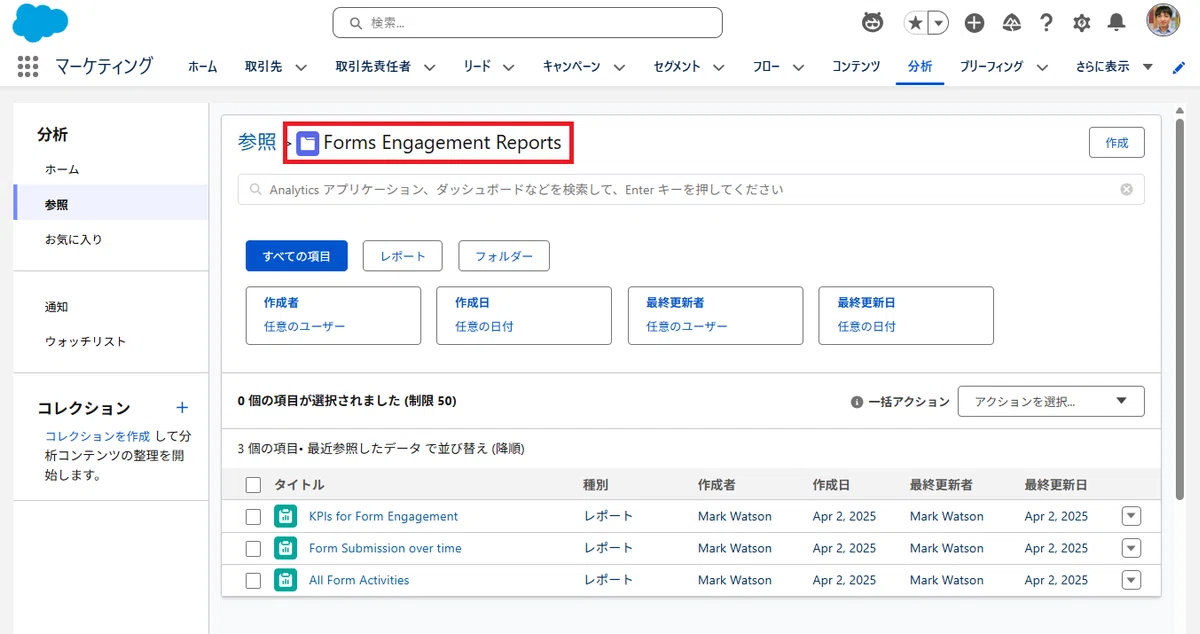Open row actions for Form Submission over time

pos(1131,548)
